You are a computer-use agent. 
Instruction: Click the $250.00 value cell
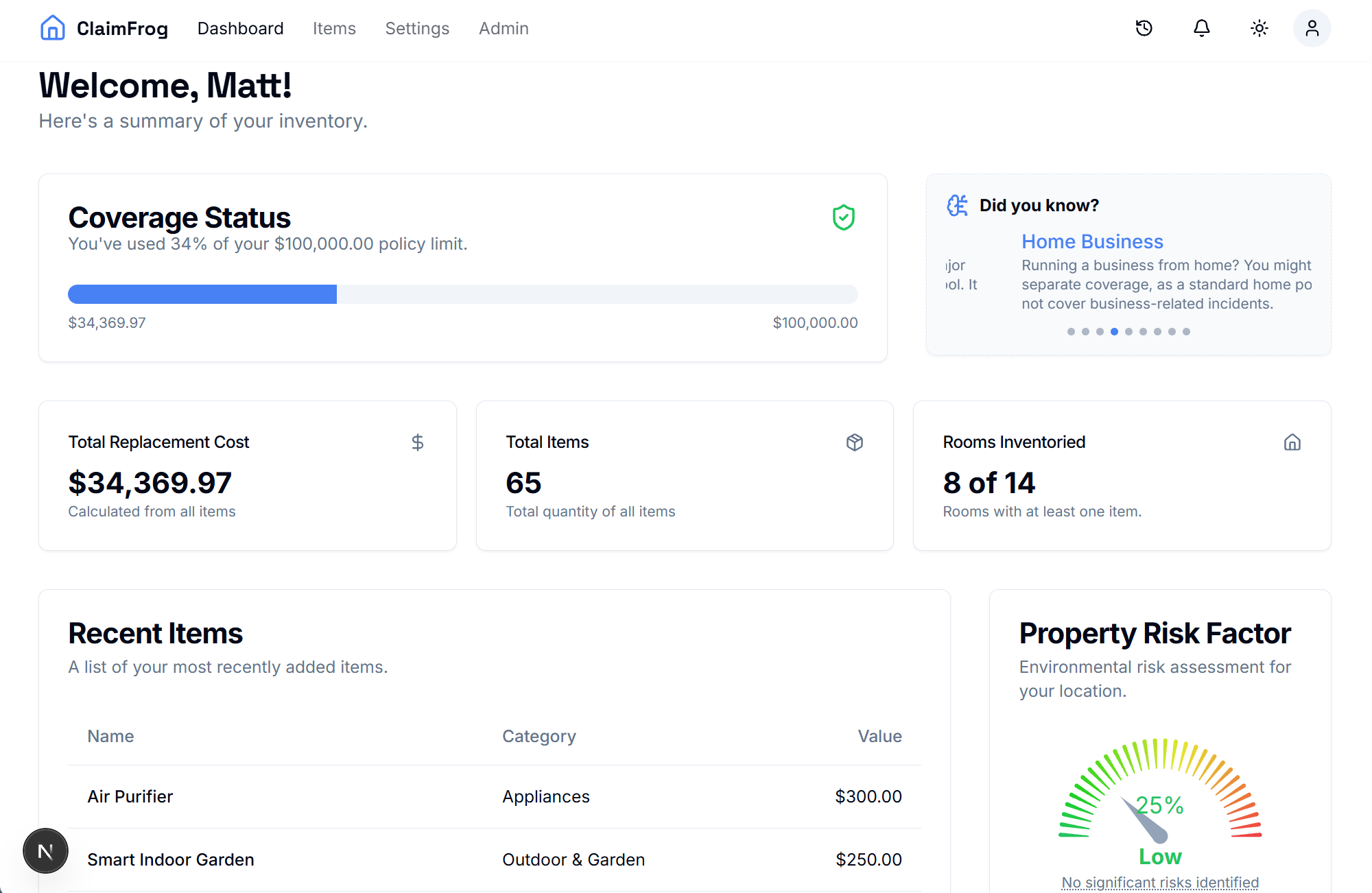[868, 859]
